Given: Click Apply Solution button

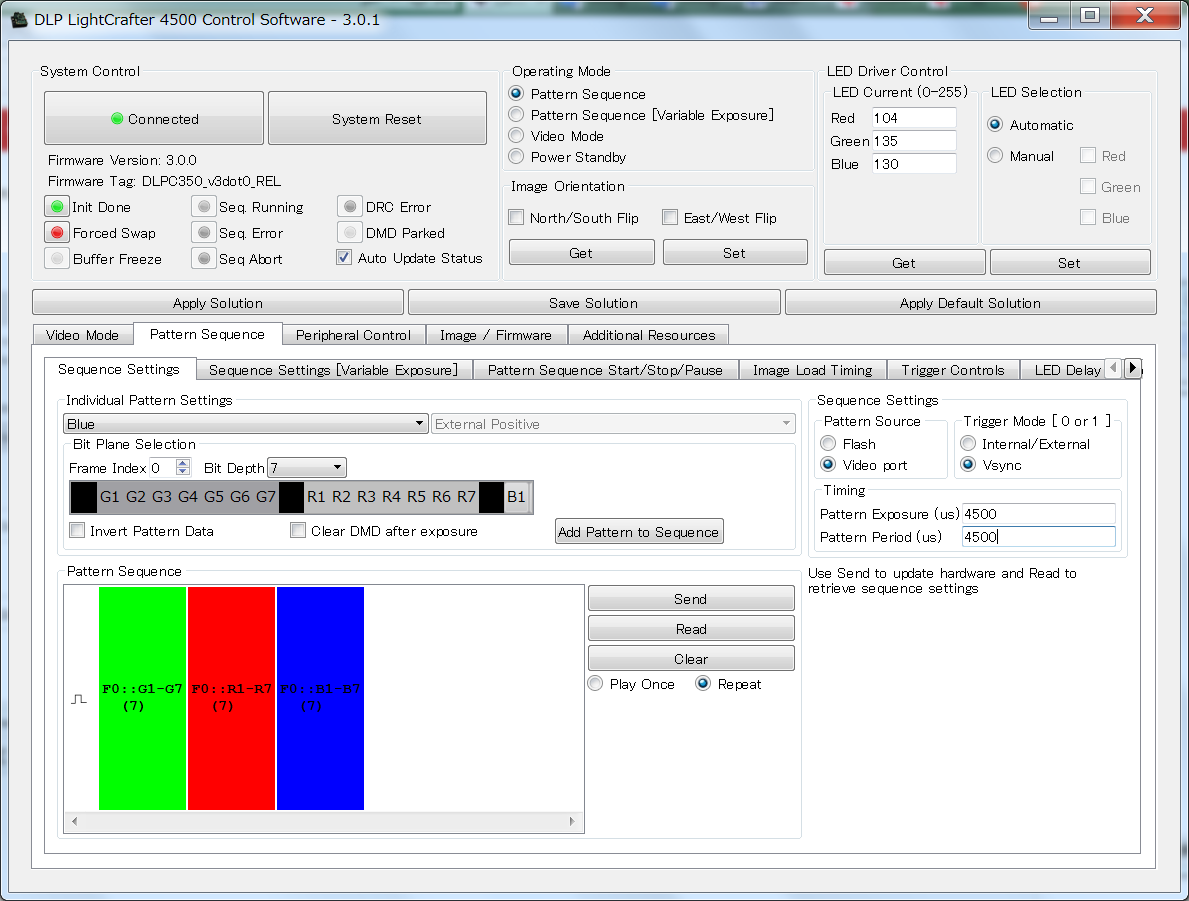Looking at the screenshot, I should [x=218, y=303].
